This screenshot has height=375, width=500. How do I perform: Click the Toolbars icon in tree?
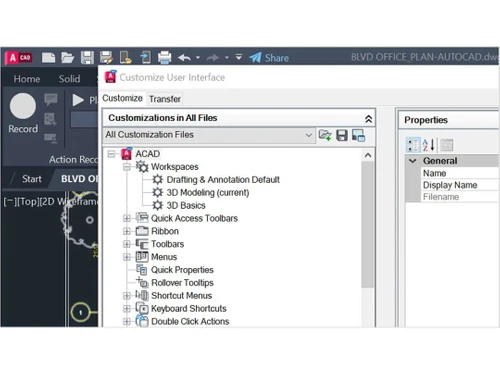pos(142,244)
